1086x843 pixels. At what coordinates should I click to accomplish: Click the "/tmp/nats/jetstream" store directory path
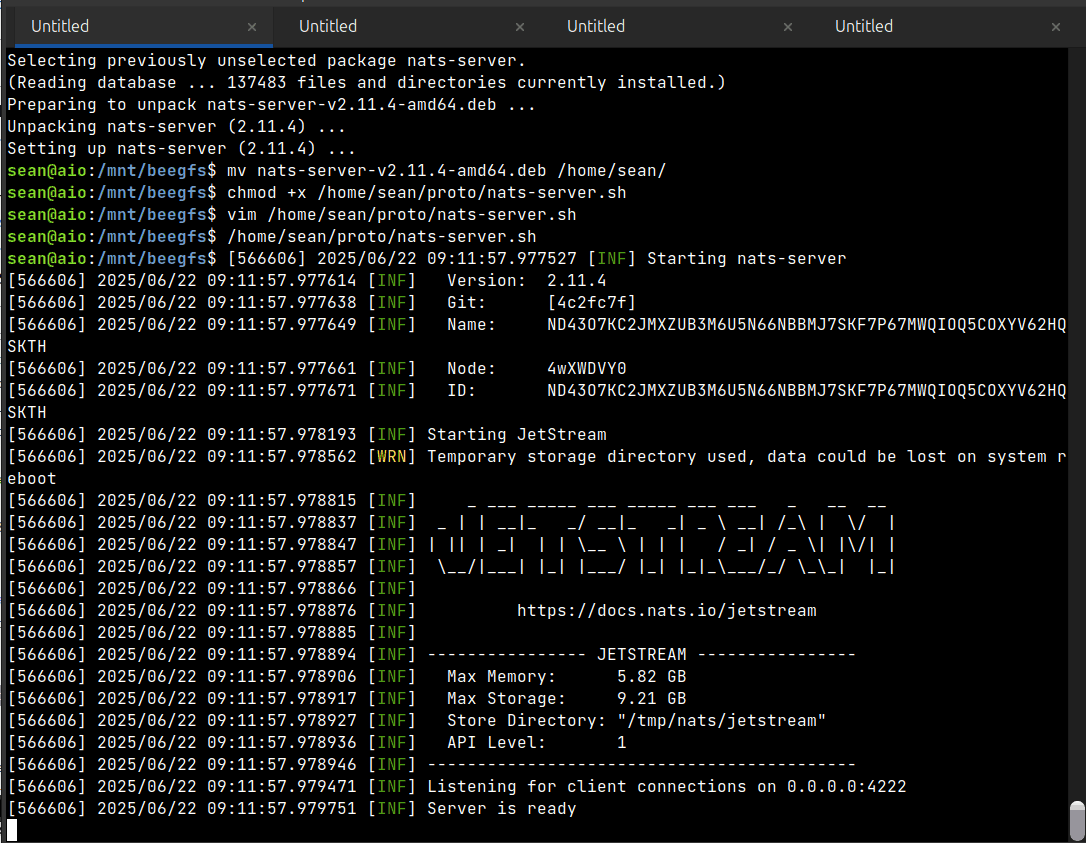721,720
